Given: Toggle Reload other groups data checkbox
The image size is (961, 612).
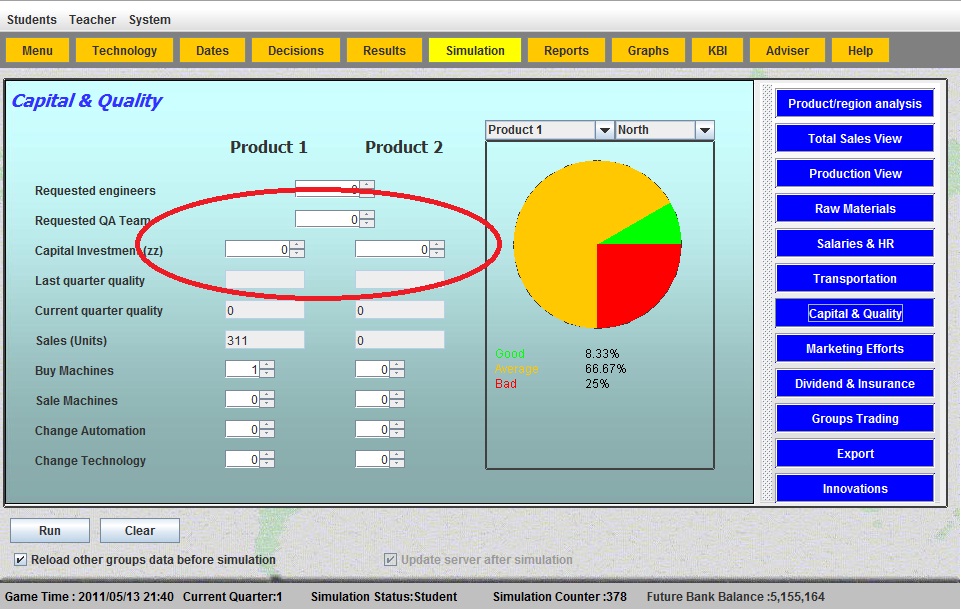Looking at the screenshot, I should (x=21, y=560).
